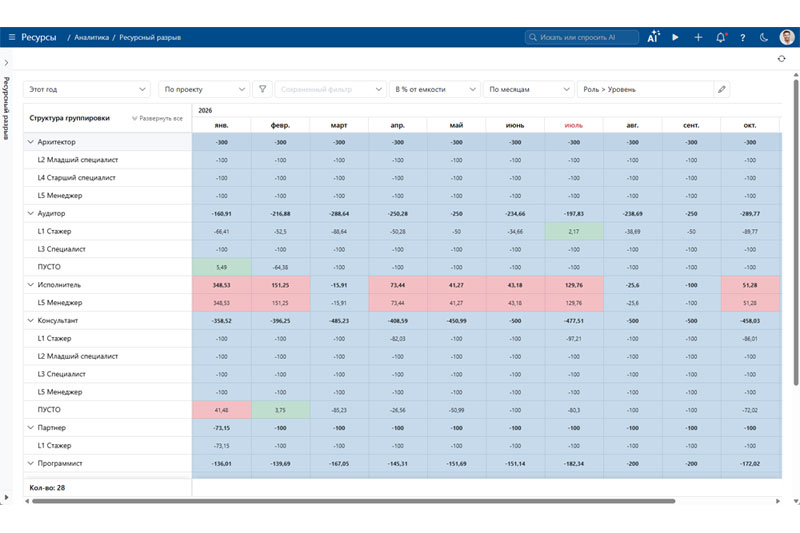Open notifications bell
The image size is (800, 533).
pyautogui.click(x=720, y=37)
